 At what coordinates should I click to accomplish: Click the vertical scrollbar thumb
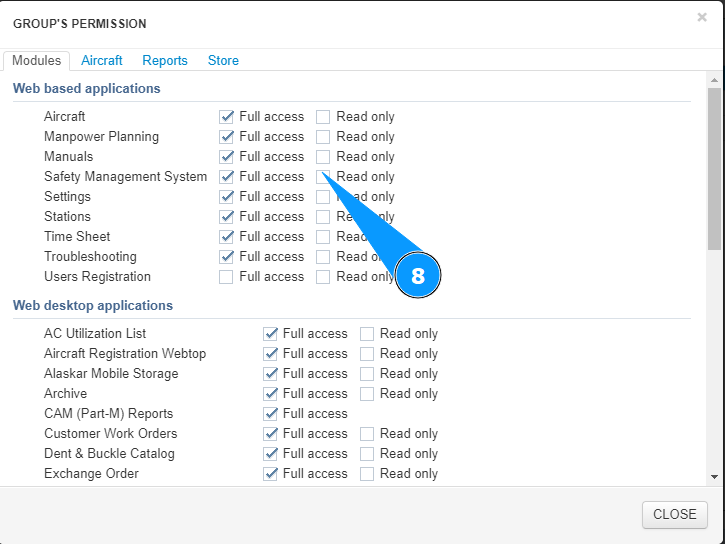coord(714,168)
